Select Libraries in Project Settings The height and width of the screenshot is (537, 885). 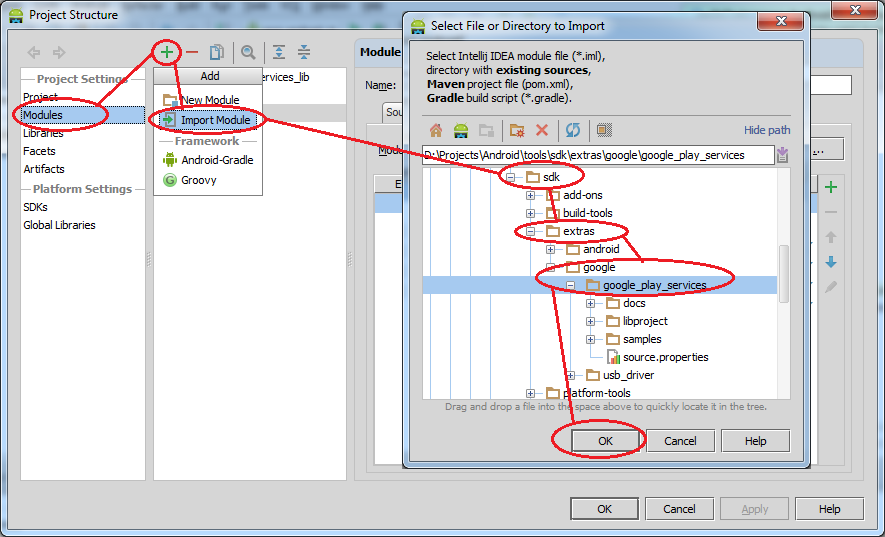pyautogui.click(x=43, y=133)
